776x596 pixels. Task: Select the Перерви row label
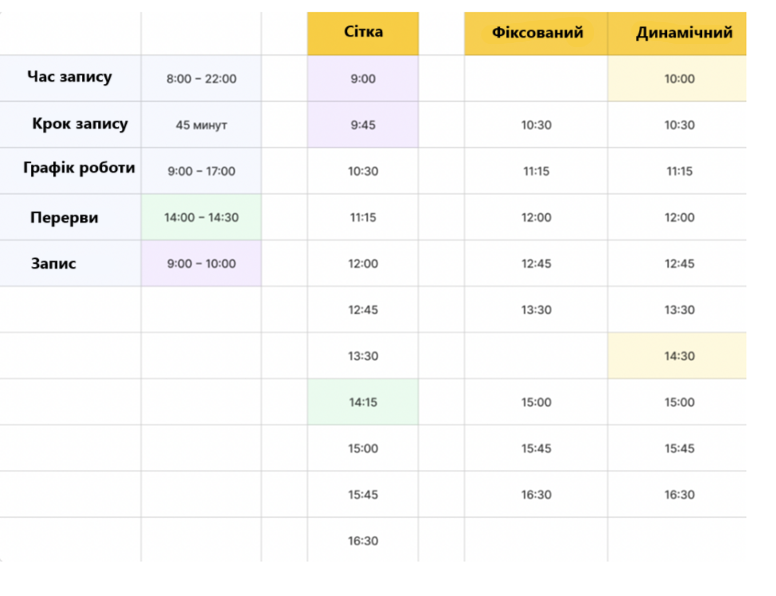64,217
